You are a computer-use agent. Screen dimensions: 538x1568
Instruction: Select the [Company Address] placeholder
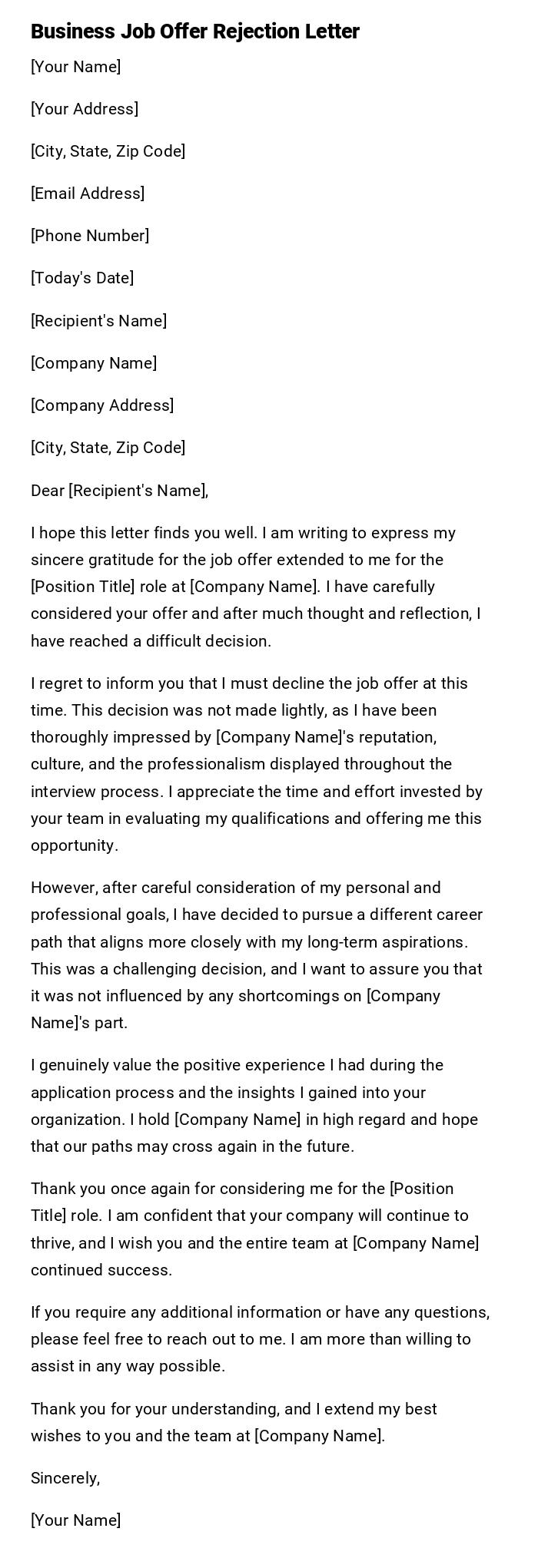[x=102, y=405]
